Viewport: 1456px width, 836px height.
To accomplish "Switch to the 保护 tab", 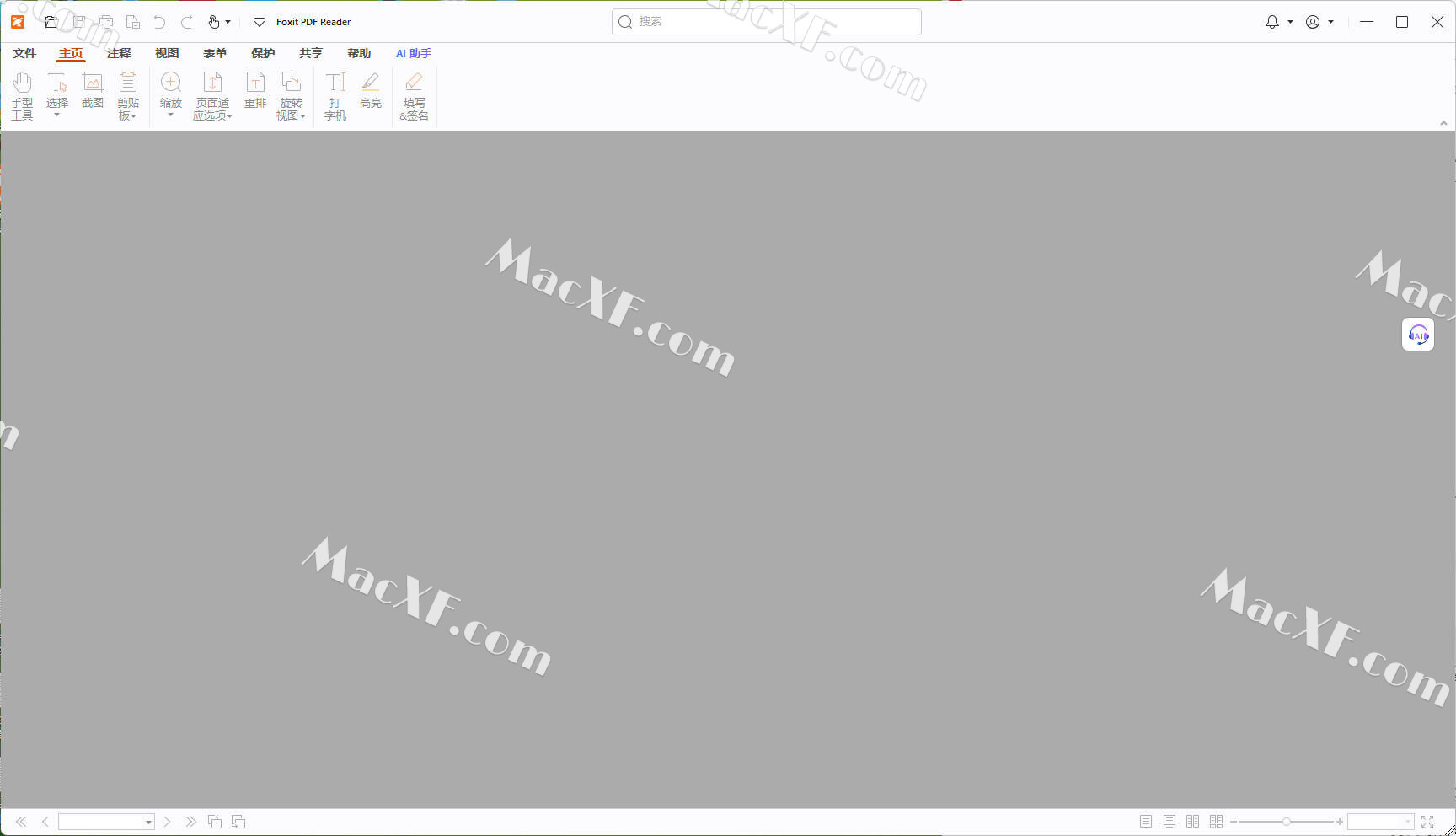I will [x=263, y=53].
